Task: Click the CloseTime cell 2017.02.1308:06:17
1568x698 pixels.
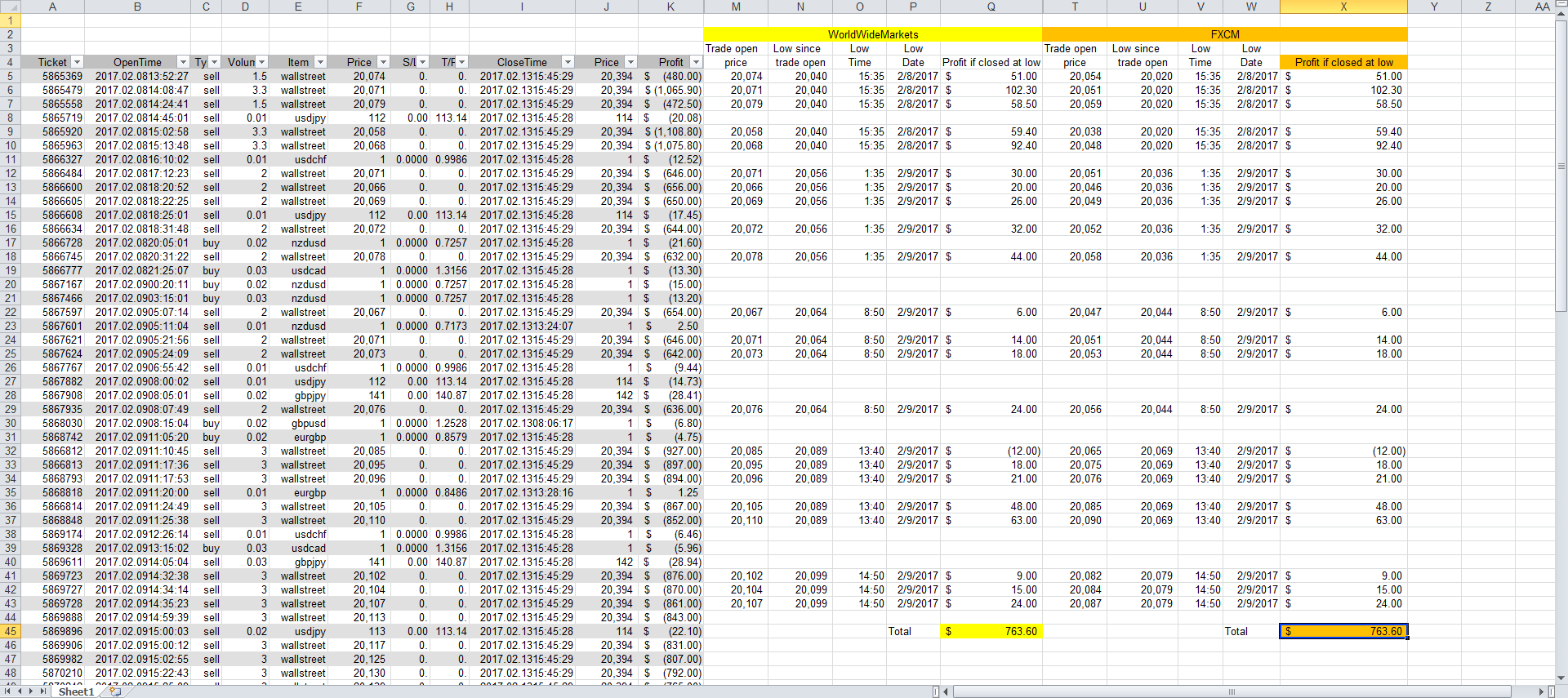Action: click(522, 423)
